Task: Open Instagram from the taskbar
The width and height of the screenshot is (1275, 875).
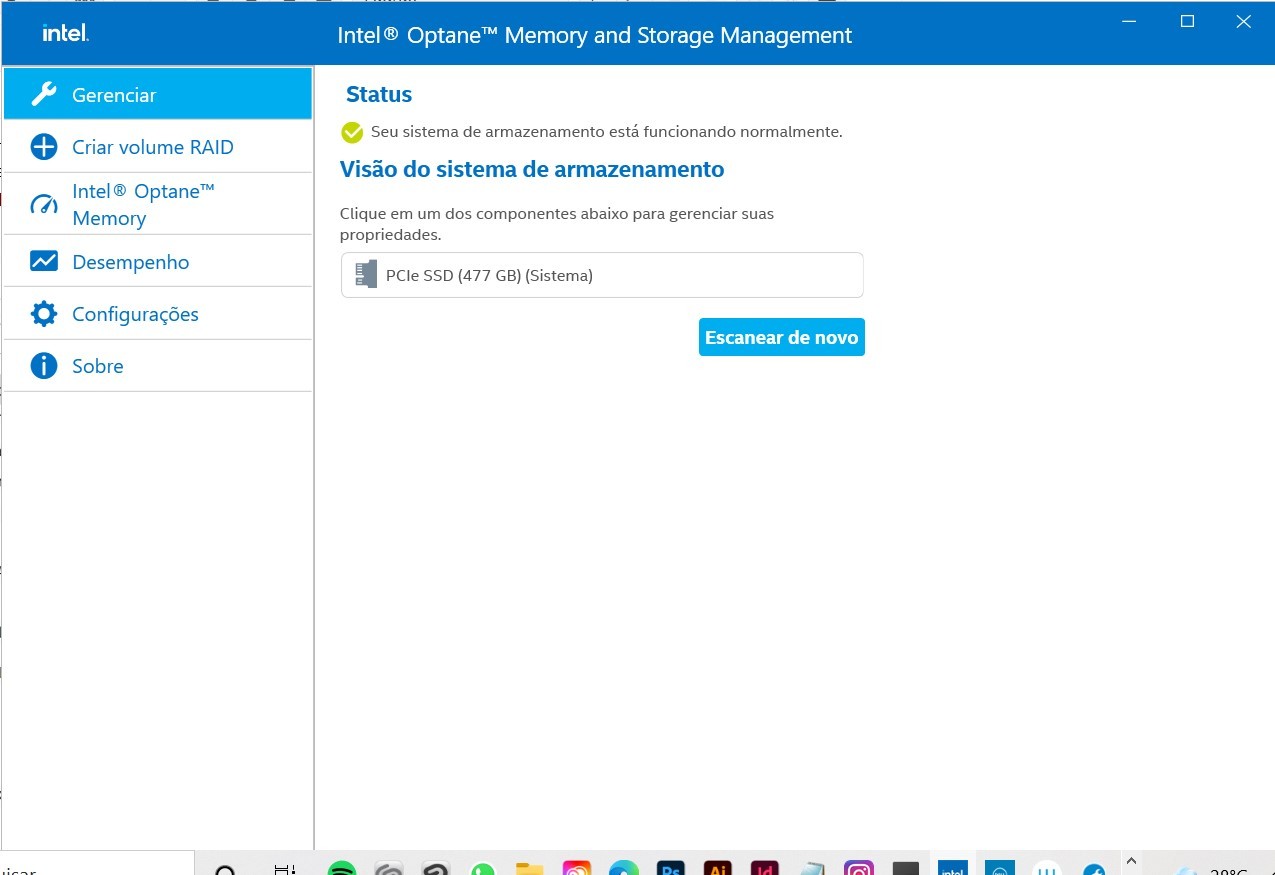Action: [859, 868]
